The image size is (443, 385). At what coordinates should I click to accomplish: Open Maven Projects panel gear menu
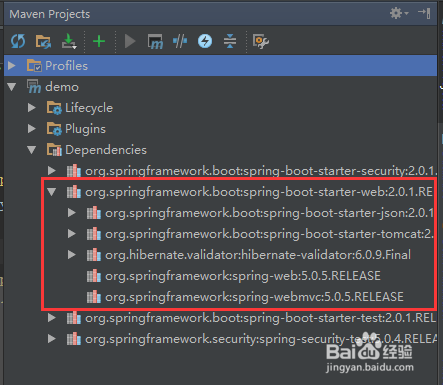tap(399, 13)
